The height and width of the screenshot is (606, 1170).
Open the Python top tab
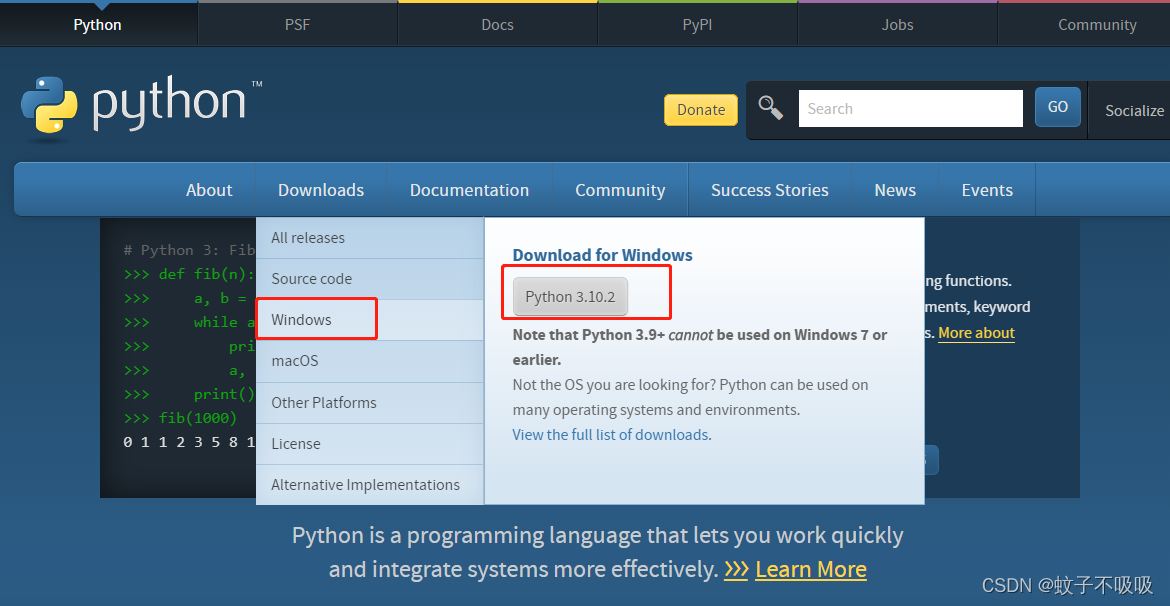click(98, 25)
